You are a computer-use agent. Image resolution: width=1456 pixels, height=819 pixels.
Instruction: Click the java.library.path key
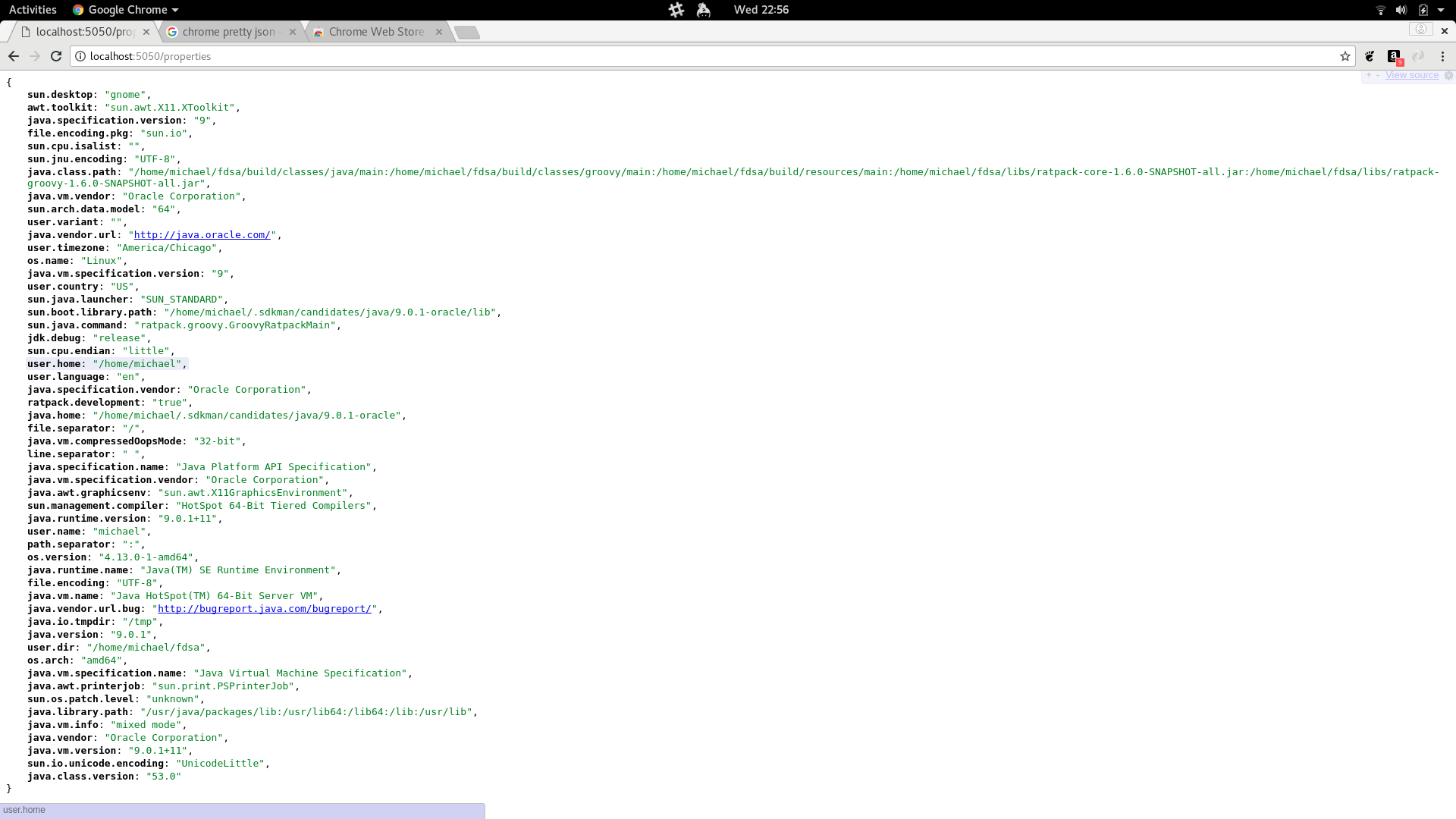point(78,712)
